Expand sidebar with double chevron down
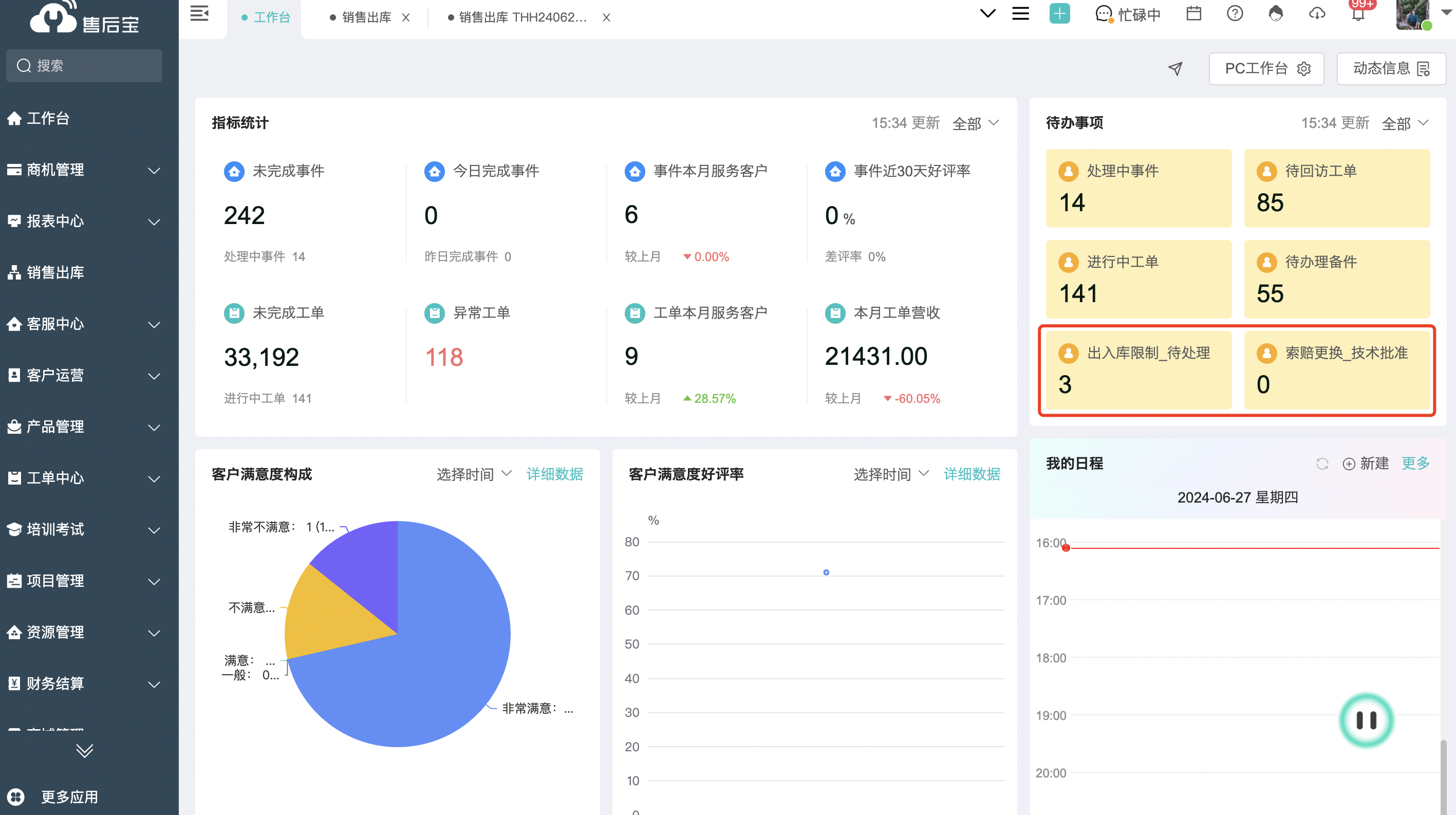1456x815 pixels. 85,750
